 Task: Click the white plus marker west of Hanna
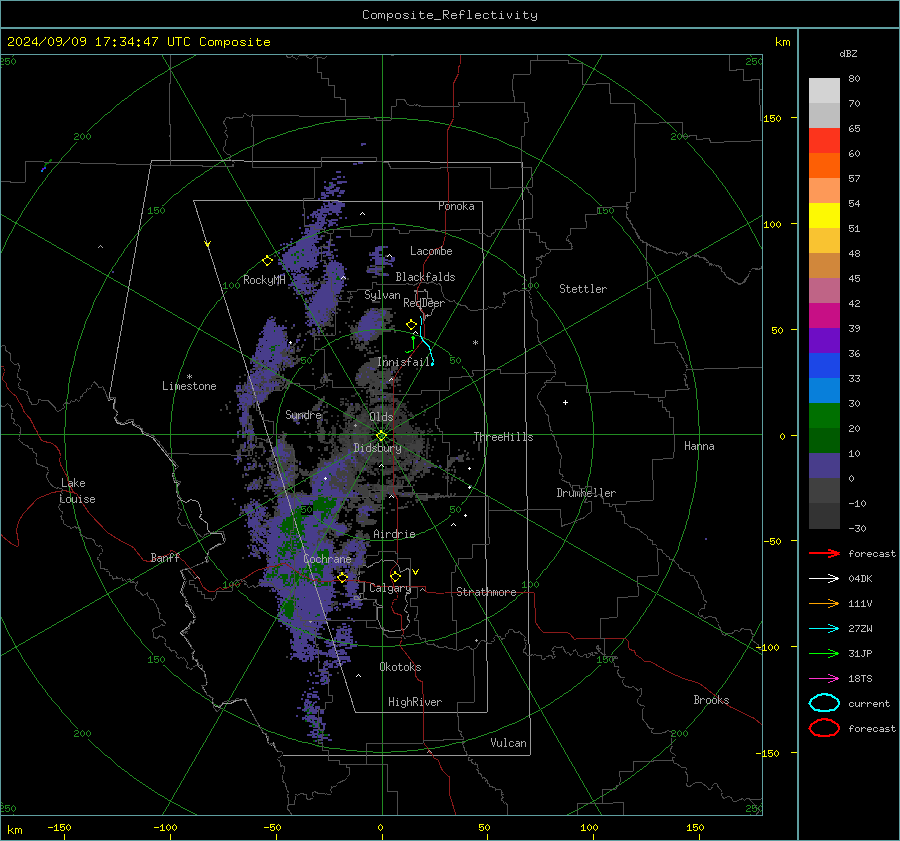[x=565, y=402]
